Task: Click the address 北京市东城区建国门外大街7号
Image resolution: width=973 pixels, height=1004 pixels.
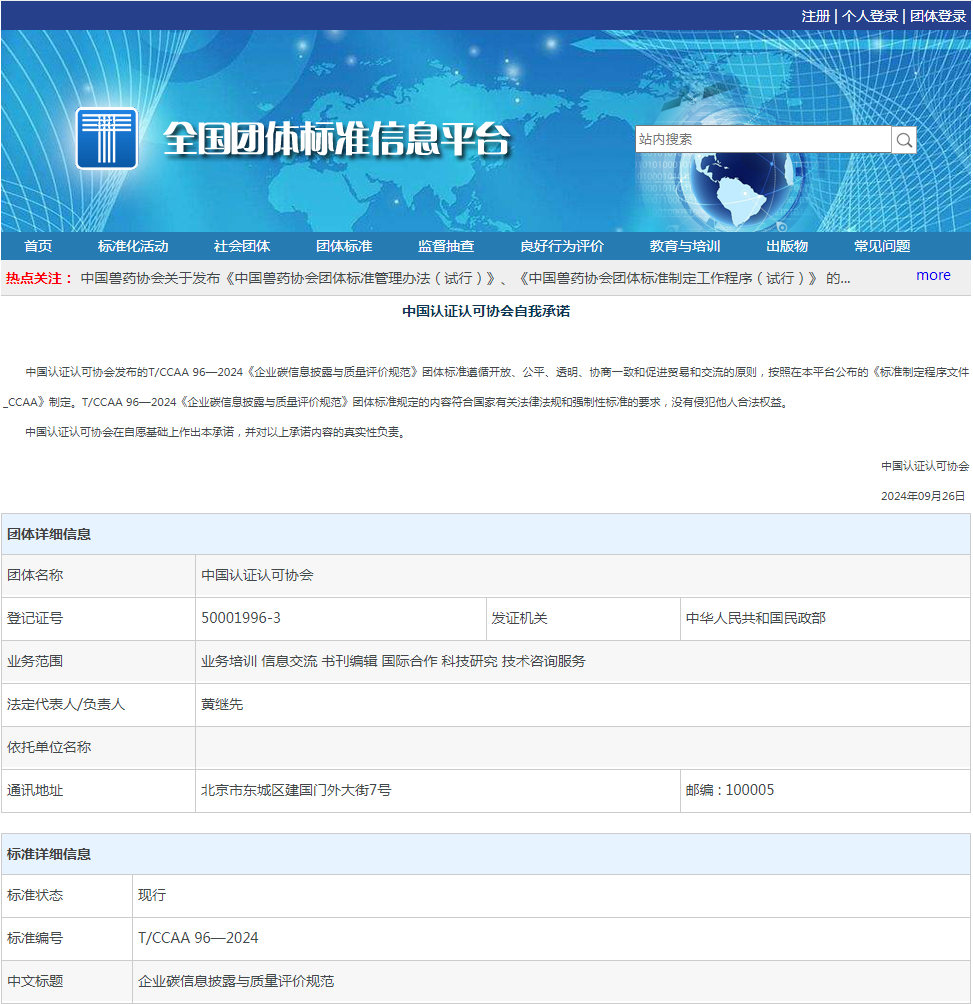Action: point(296,790)
